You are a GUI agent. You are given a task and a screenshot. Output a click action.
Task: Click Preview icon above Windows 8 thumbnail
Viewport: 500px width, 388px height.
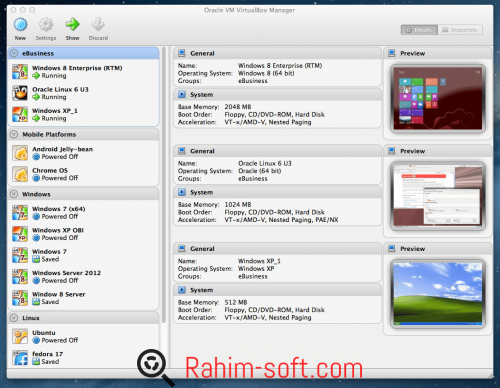point(392,53)
